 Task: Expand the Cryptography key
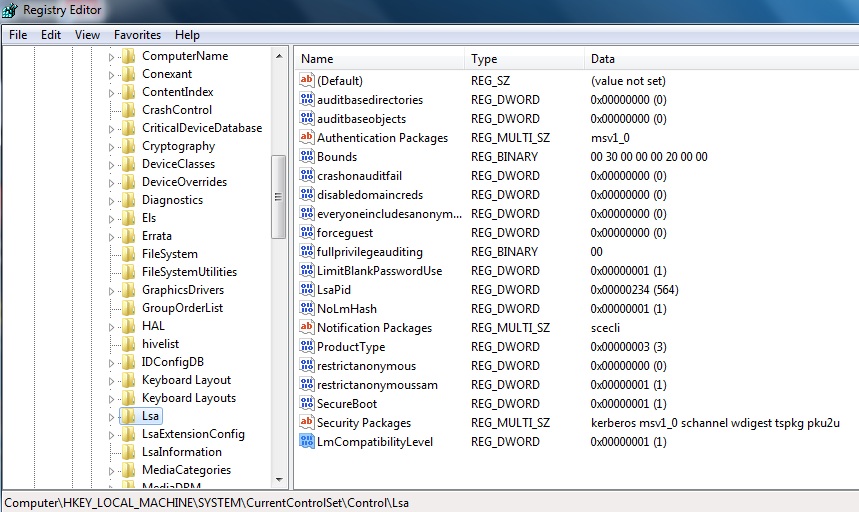pos(111,147)
